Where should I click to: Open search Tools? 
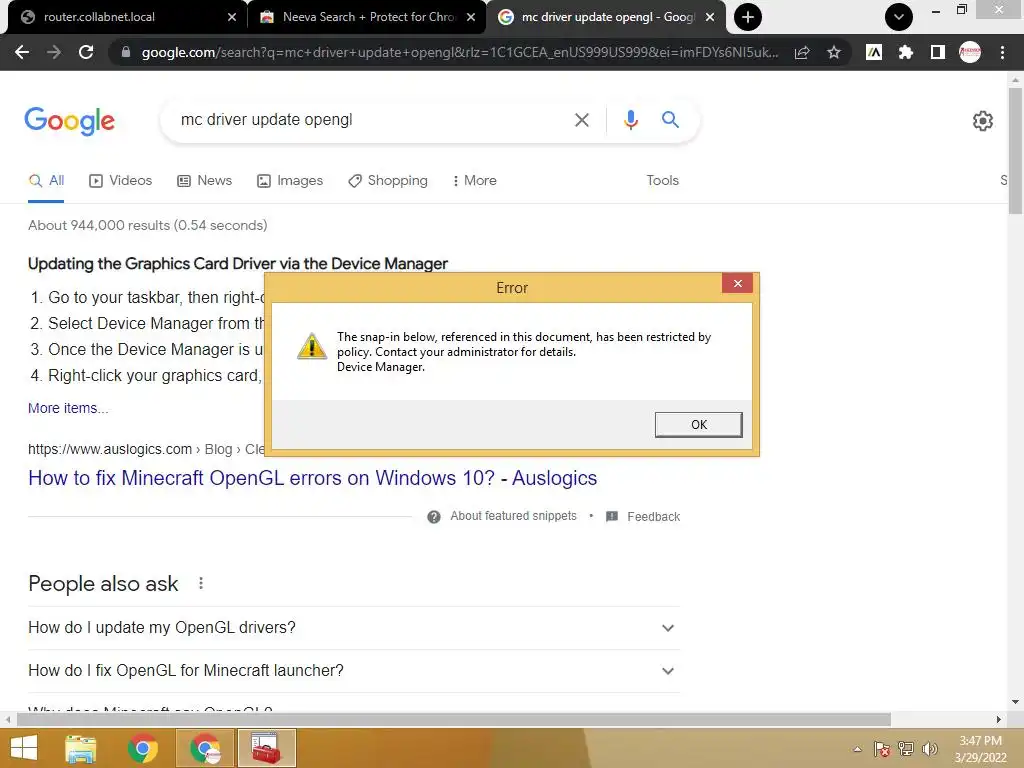[662, 180]
